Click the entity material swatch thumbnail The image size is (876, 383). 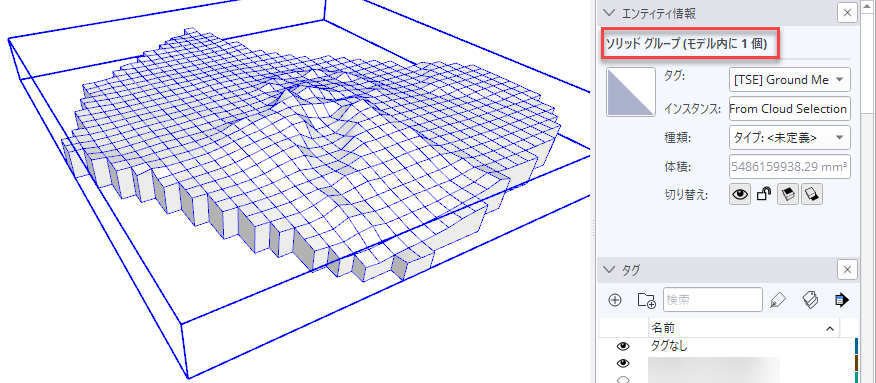tap(631, 92)
